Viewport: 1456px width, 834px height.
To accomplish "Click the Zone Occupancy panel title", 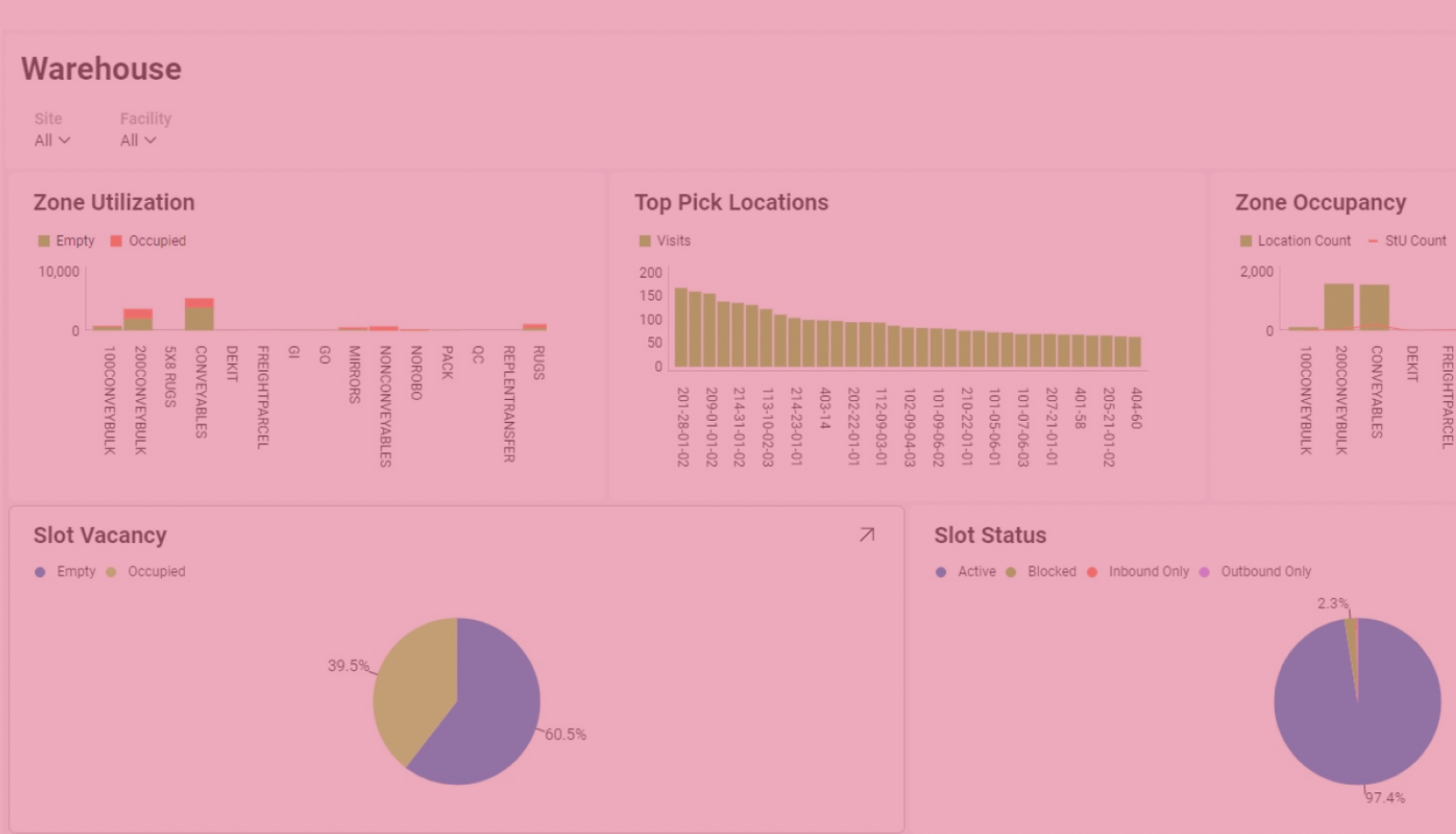I will click(1319, 203).
